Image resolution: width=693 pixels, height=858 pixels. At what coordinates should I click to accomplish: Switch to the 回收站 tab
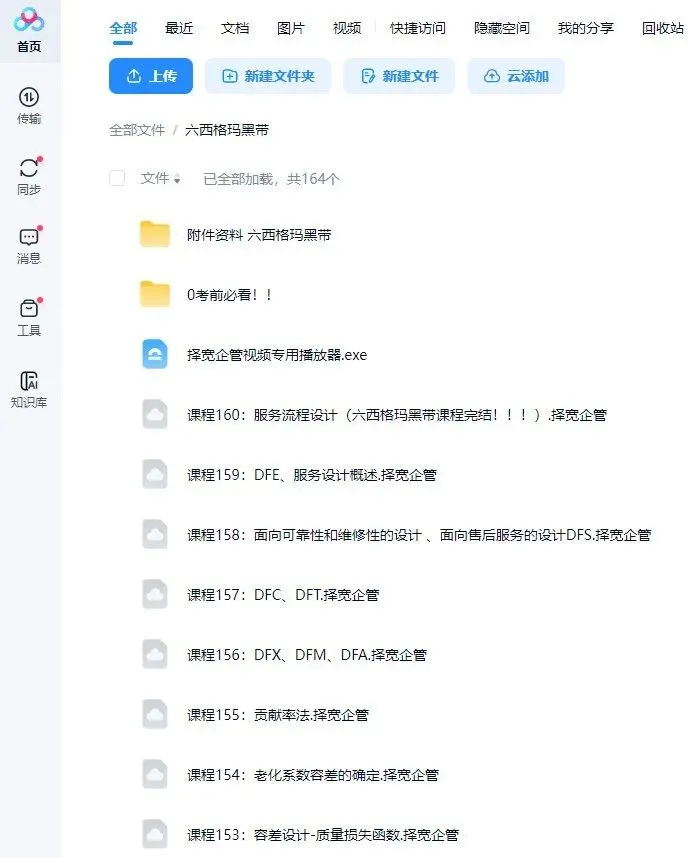pos(663,28)
